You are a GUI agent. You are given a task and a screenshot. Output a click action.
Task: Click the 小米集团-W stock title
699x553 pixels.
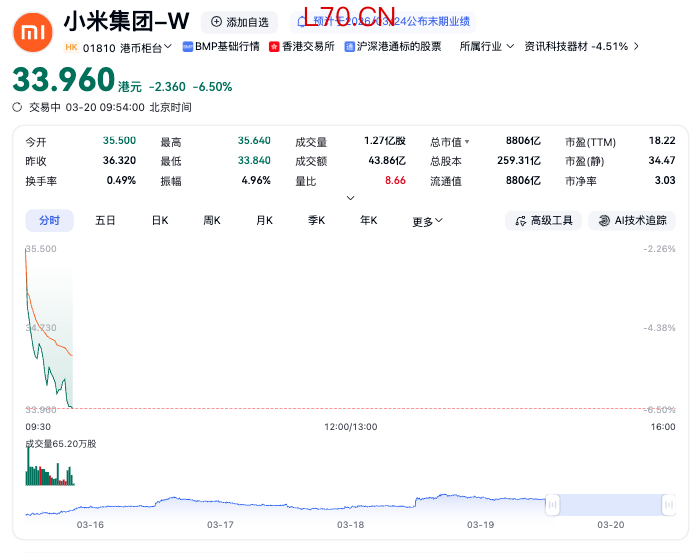127,21
